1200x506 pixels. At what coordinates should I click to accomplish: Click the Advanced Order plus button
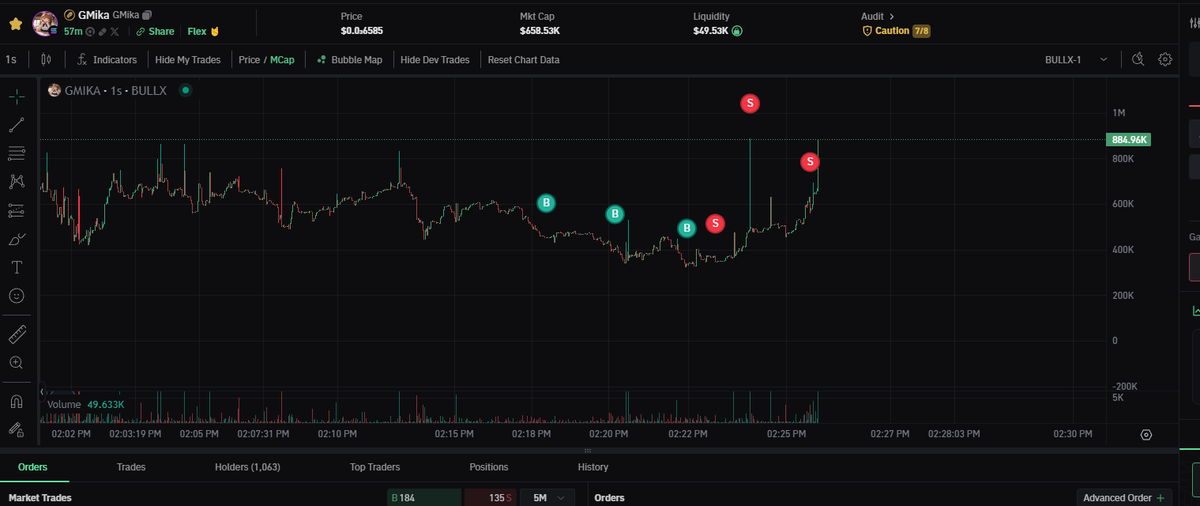(1125, 497)
